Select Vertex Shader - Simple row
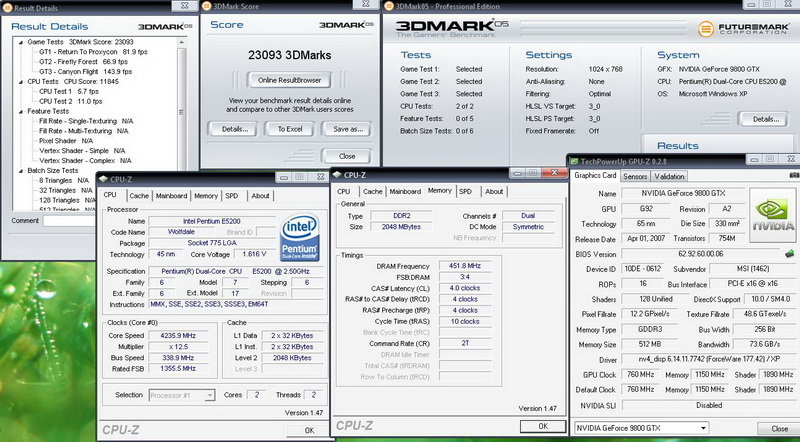The image size is (800, 442). click(82, 151)
